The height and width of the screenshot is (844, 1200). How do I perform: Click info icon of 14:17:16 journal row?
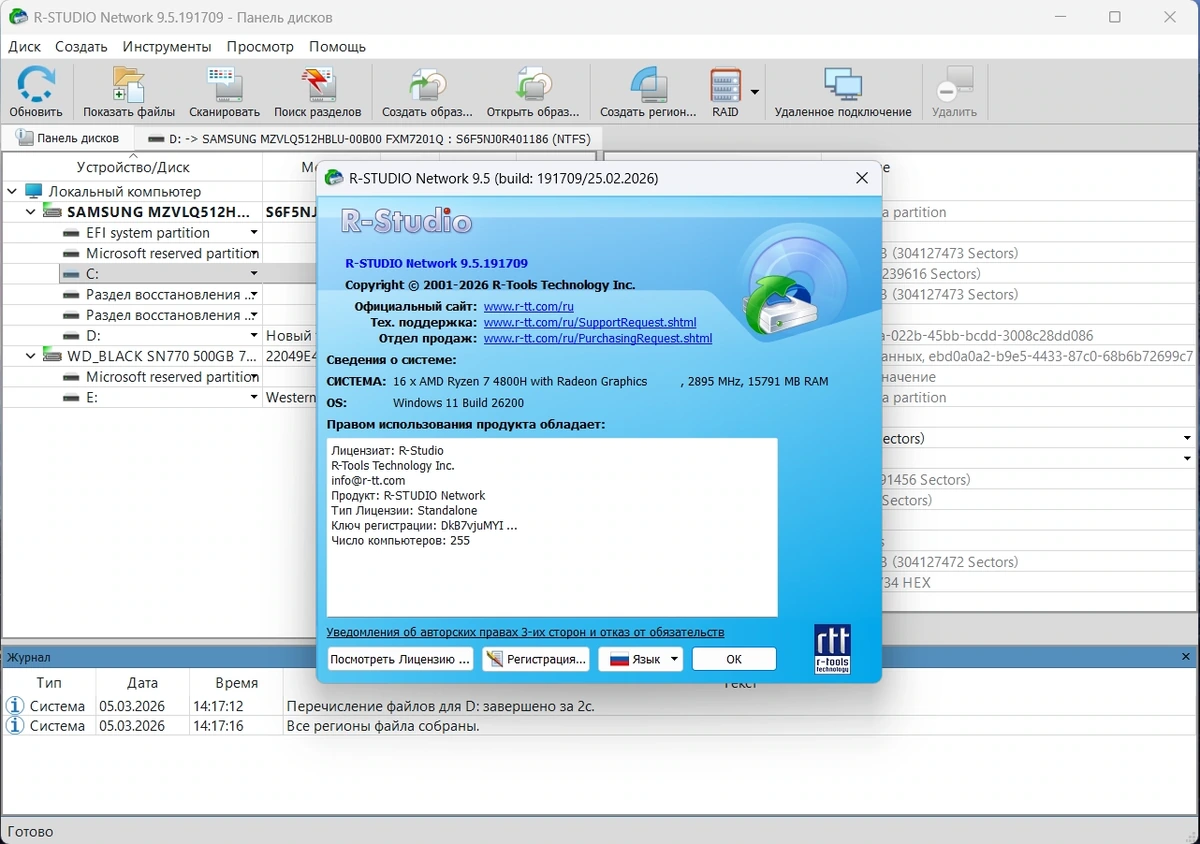[15, 726]
